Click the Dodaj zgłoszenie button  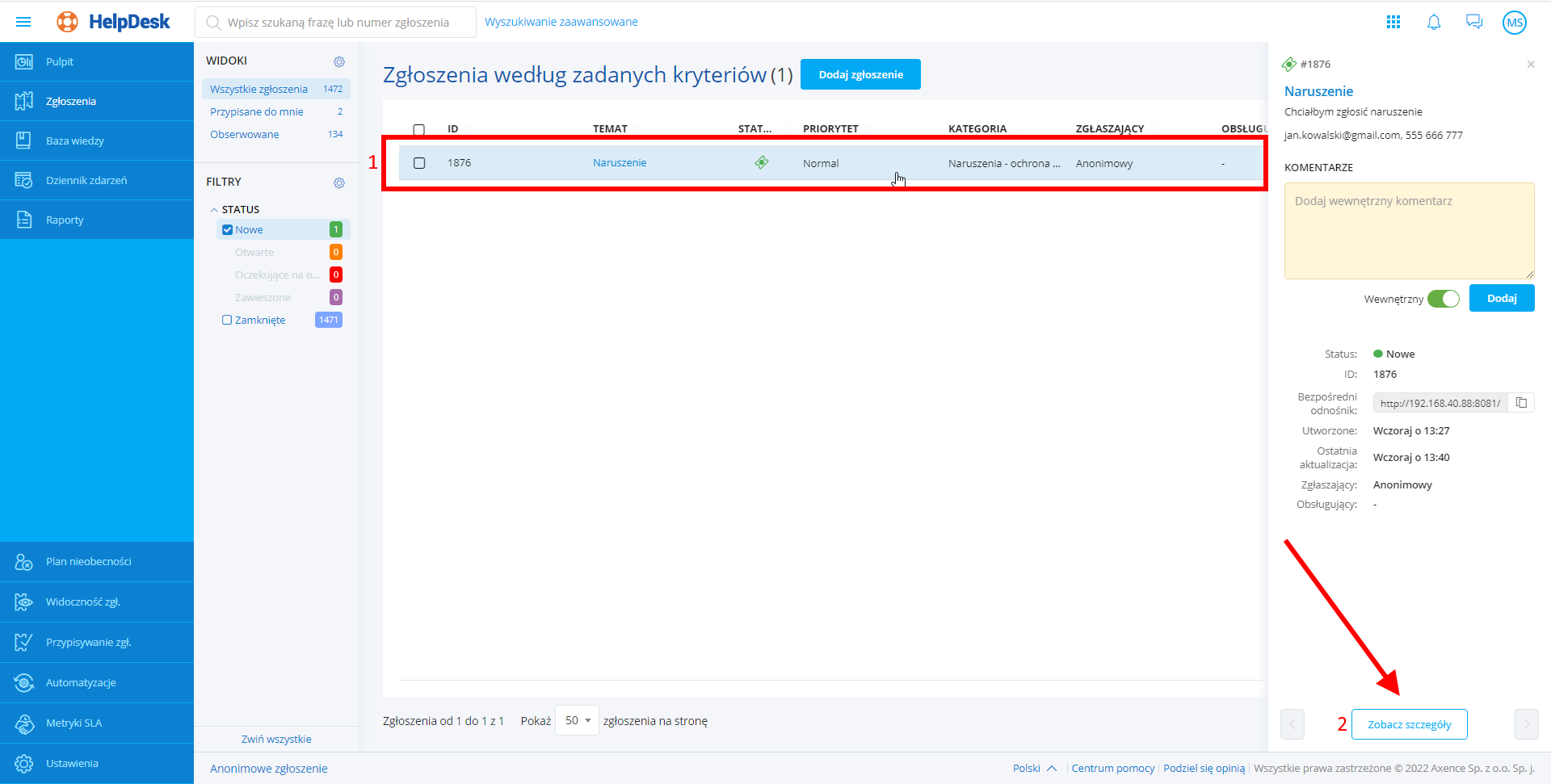tap(860, 74)
